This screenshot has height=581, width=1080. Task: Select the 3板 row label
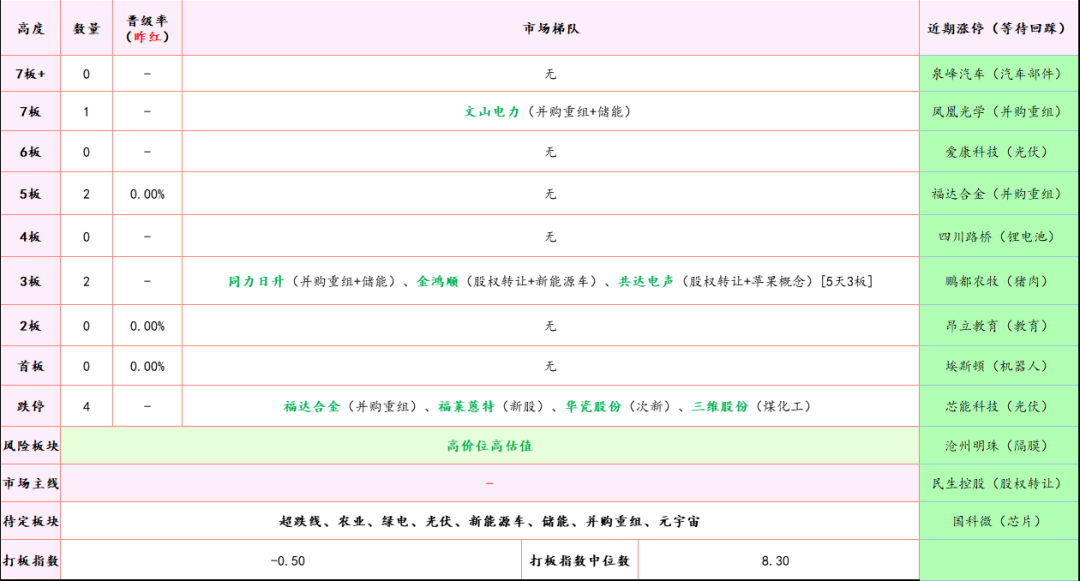pyautogui.click(x=30, y=281)
